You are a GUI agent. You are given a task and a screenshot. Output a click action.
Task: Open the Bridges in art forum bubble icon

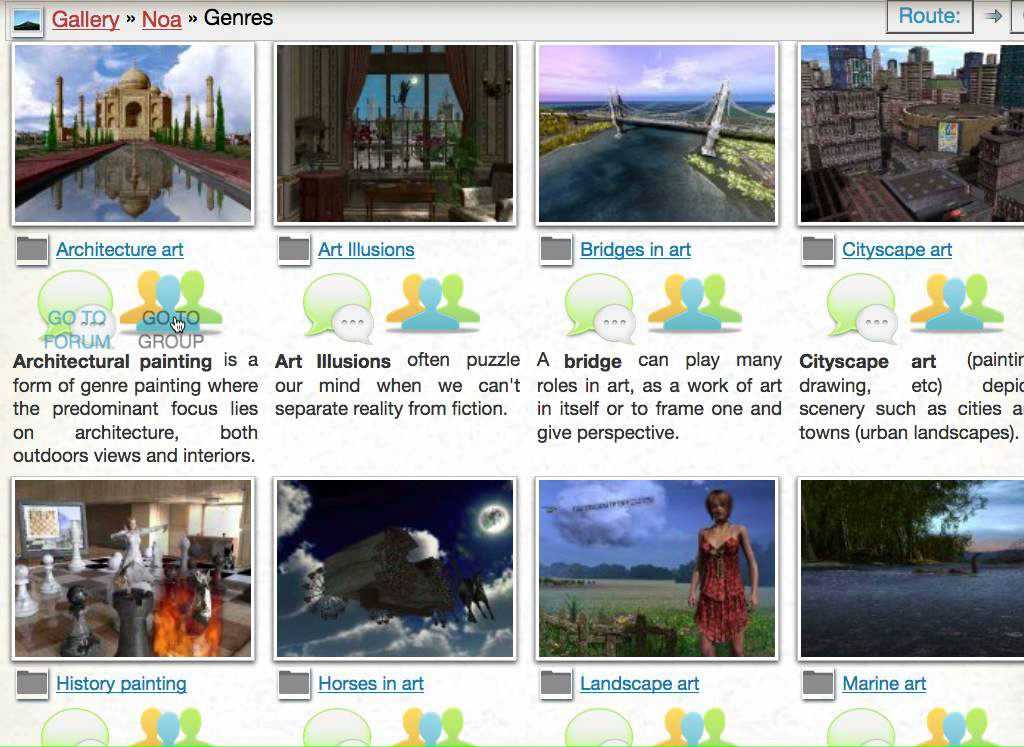tap(600, 304)
